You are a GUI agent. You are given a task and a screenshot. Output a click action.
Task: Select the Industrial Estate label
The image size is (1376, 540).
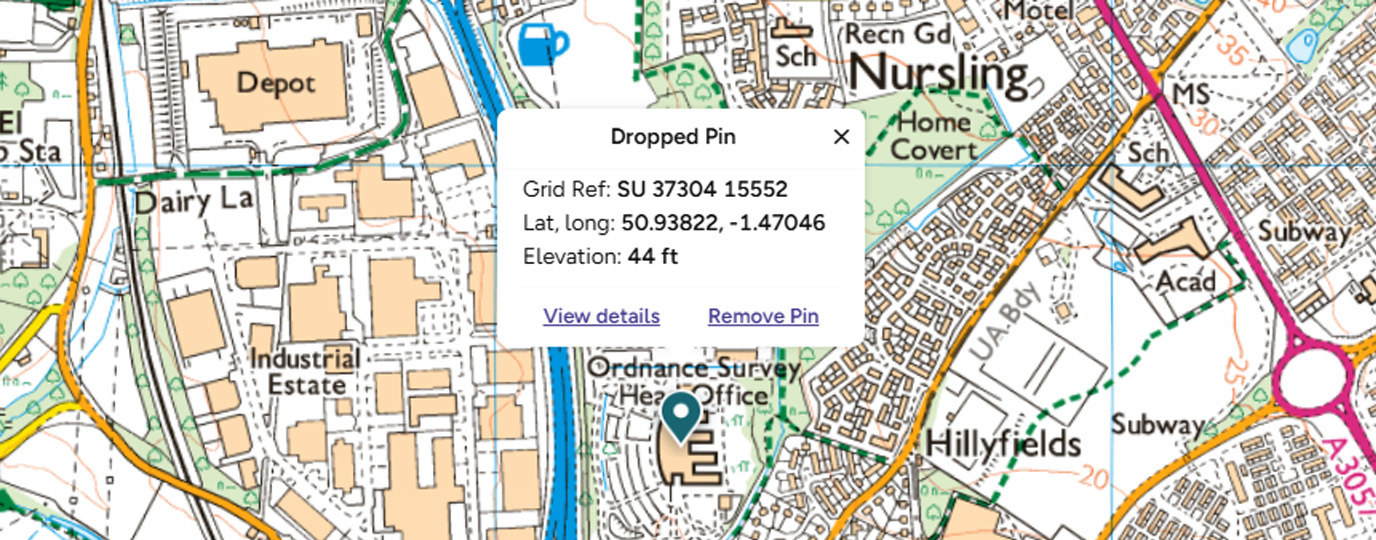[x=305, y=371]
